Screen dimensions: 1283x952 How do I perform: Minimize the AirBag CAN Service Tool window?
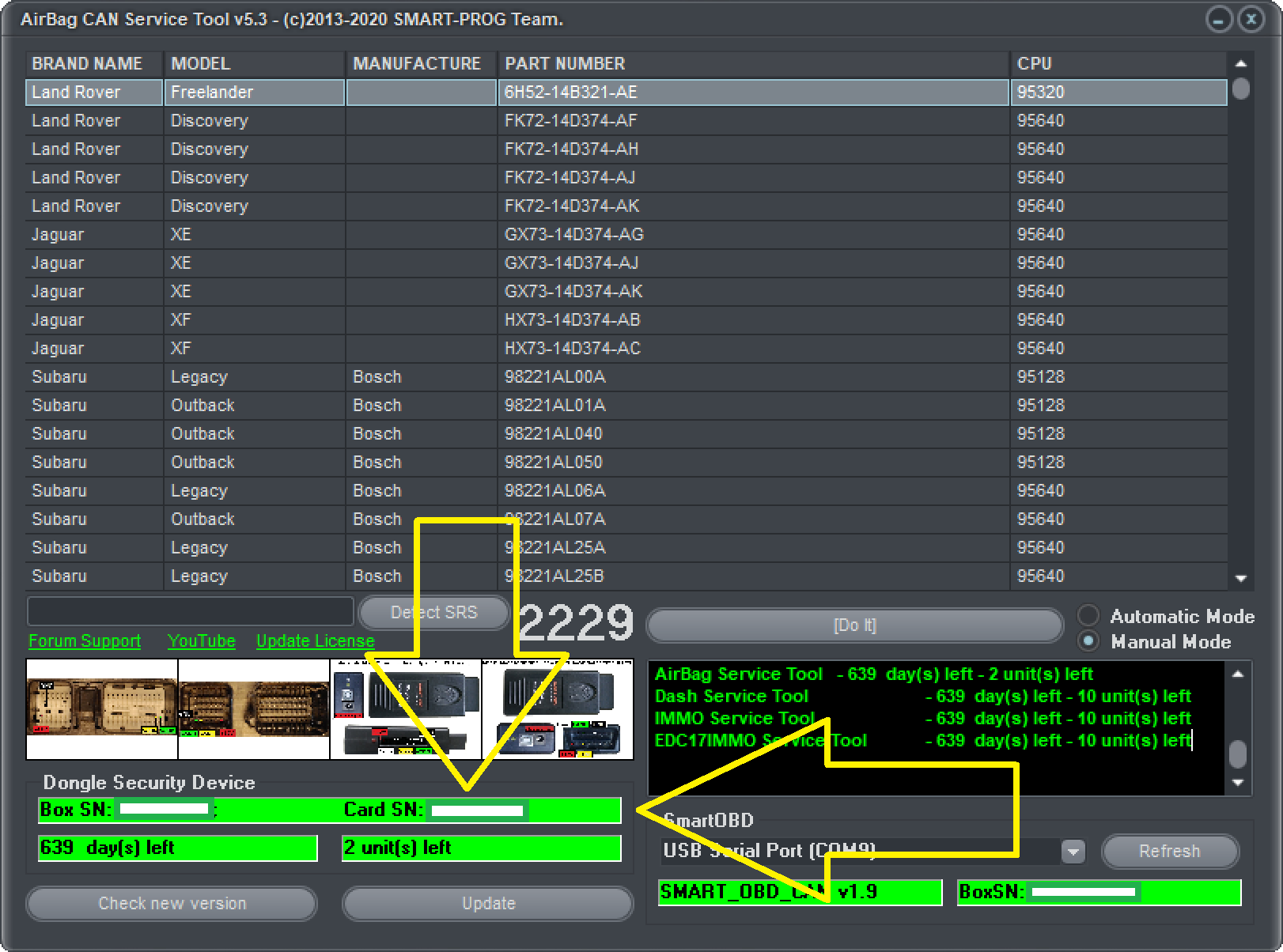point(1218,19)
